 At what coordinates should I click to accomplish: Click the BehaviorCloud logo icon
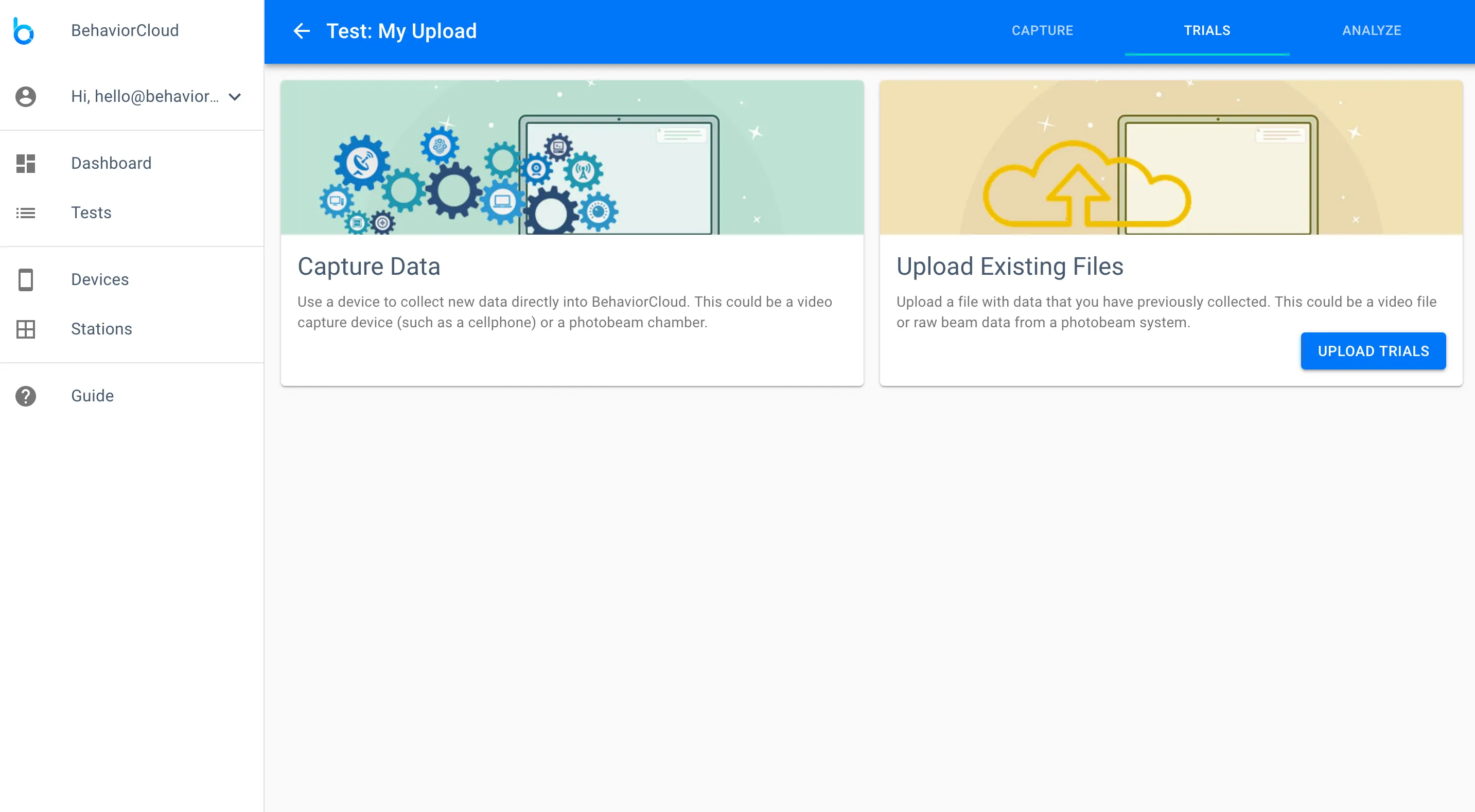[x=24, y=31]
